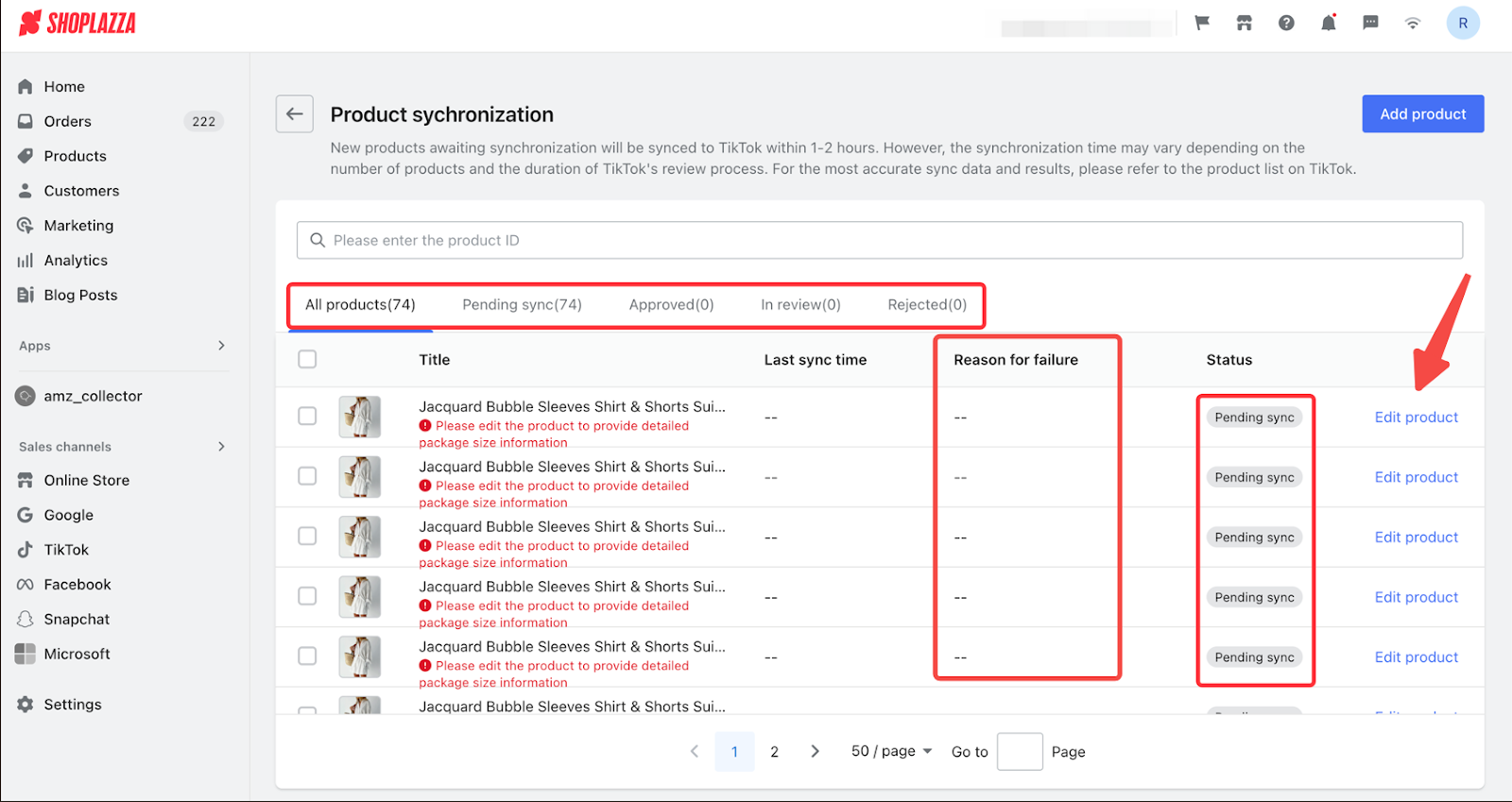The width and height of the screenshot is (1512, 802).
Task: Click the Product sychronization page heading
Action: tap(442, 114)
